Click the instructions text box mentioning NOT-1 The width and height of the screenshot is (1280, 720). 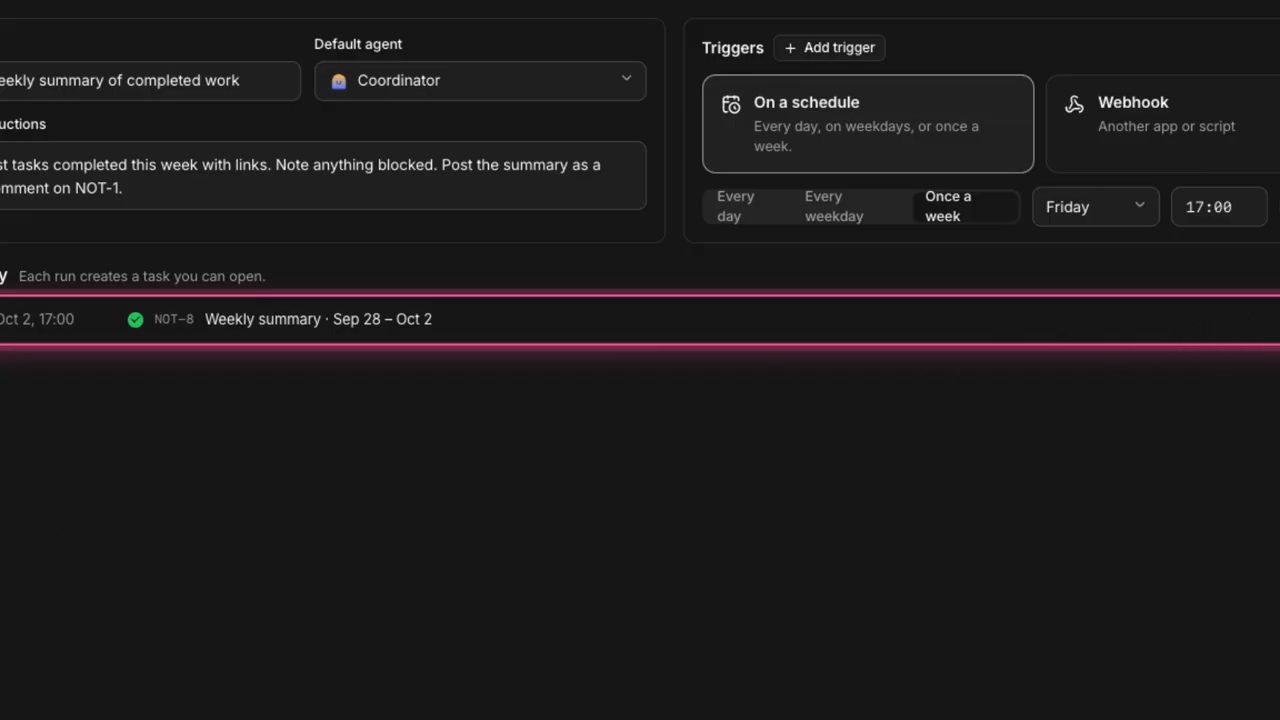coord(323,176)
